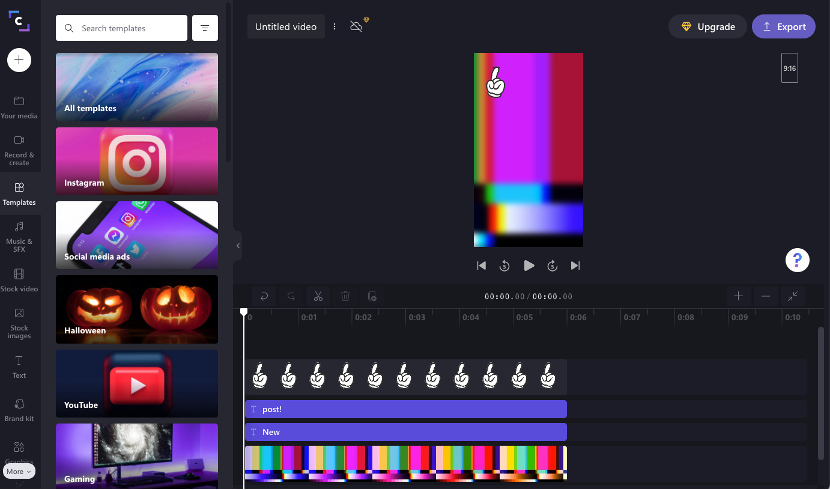Collapse the templates side panel
Viewport: 830px width, 490px height.
(238, 246)
